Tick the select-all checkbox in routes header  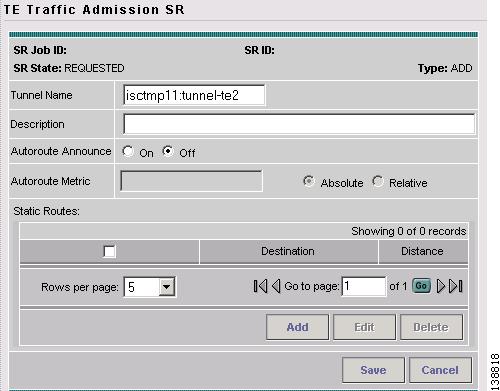point(109,251)
